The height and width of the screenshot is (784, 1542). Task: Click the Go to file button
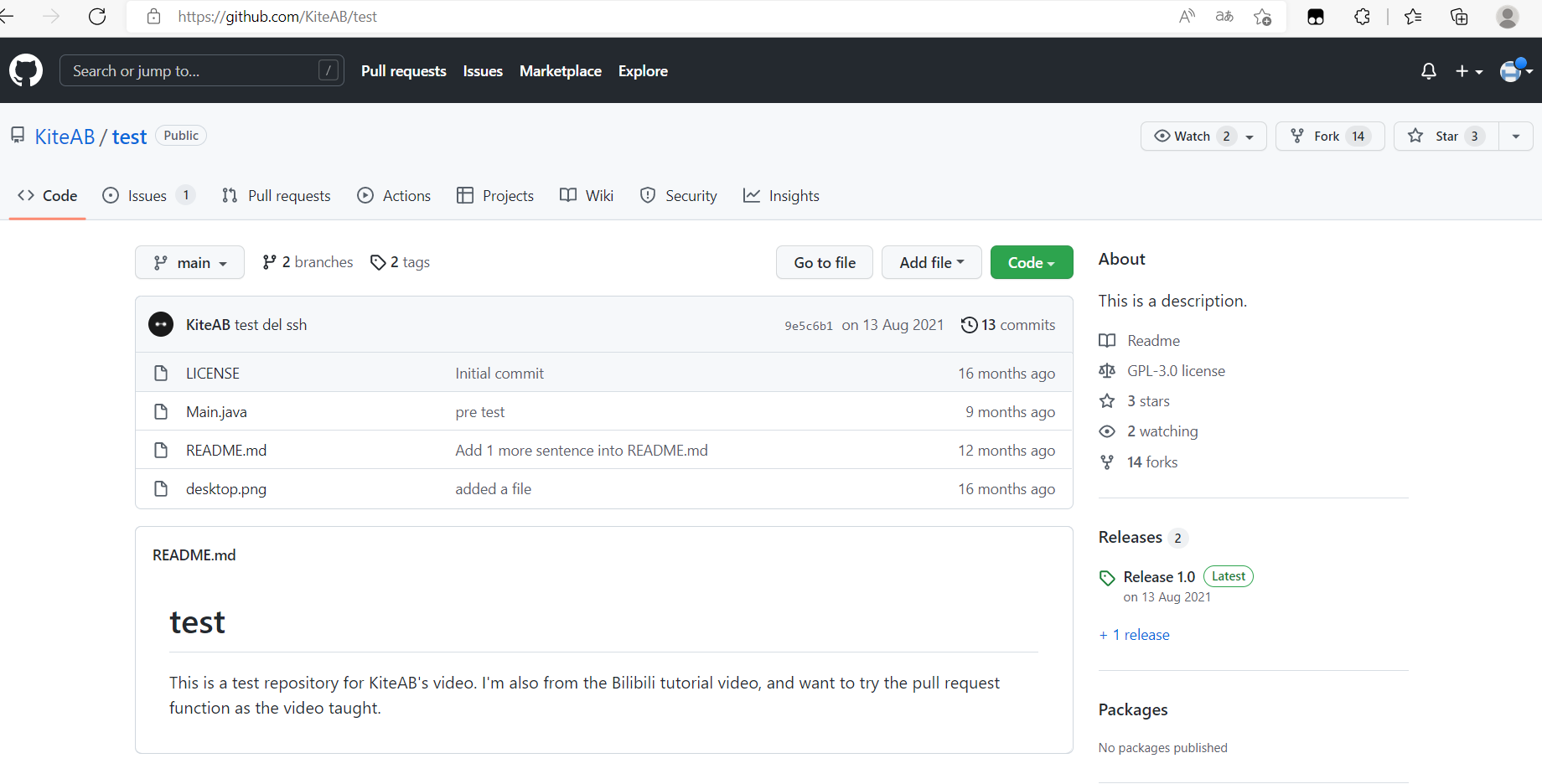pos(825,263)
